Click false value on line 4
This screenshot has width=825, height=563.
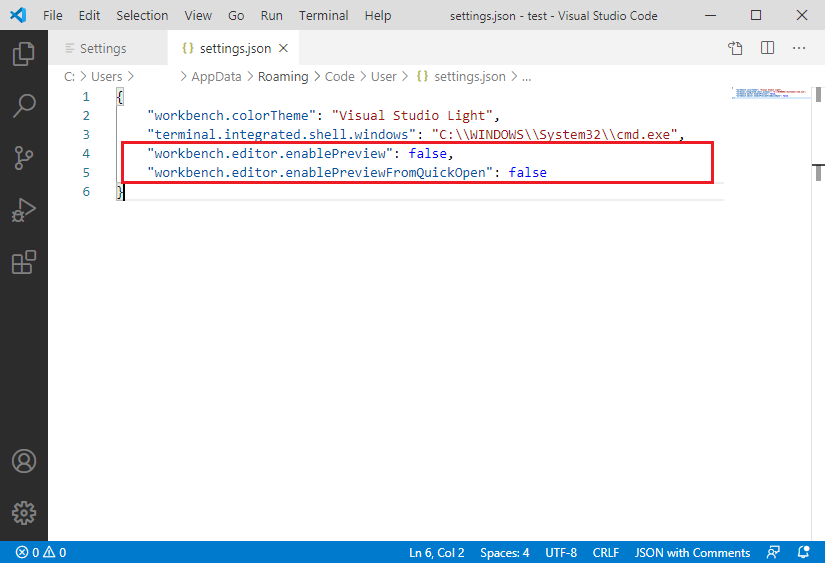click(428, 154)
